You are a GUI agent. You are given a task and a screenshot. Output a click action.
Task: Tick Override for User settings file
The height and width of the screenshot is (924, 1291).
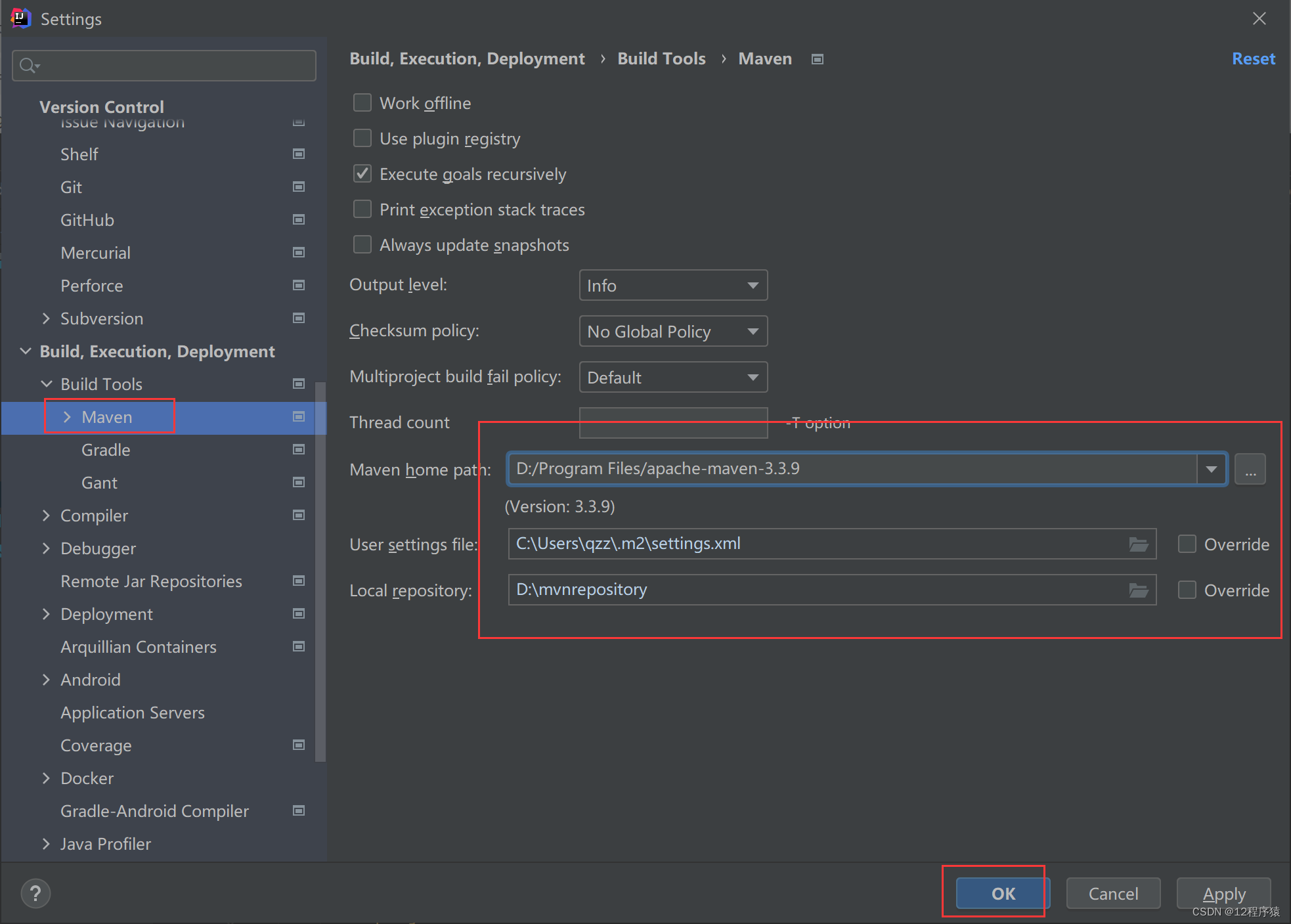coord(1187,544)
